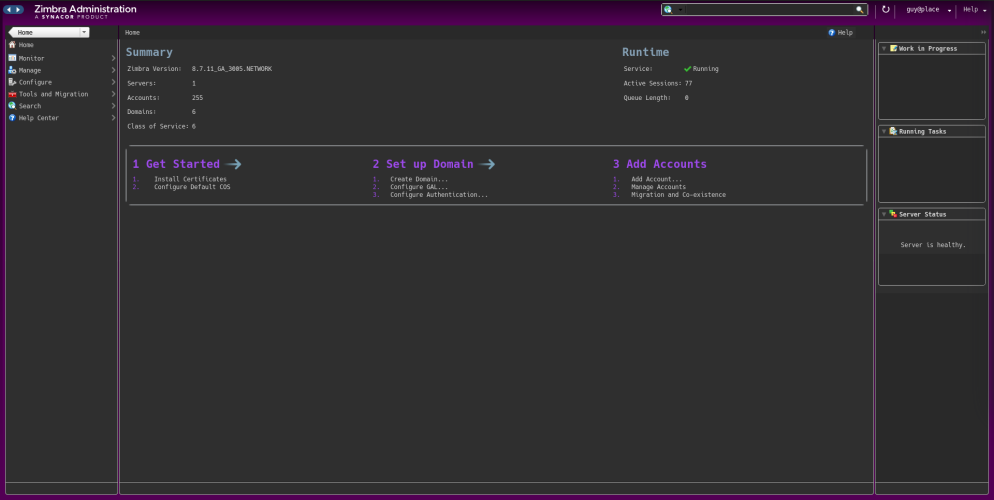The image size is (994, 500).
Task: Go back with the left history arrow
Action: coord(9,10)
